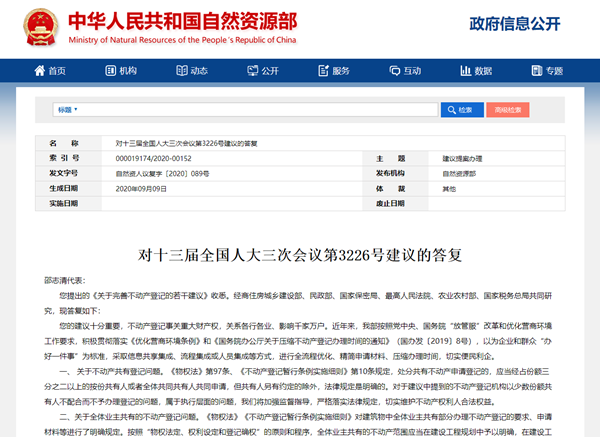Click the blue 检索 search button
This screenshot has height=437, width=600.
click(460, 110)
